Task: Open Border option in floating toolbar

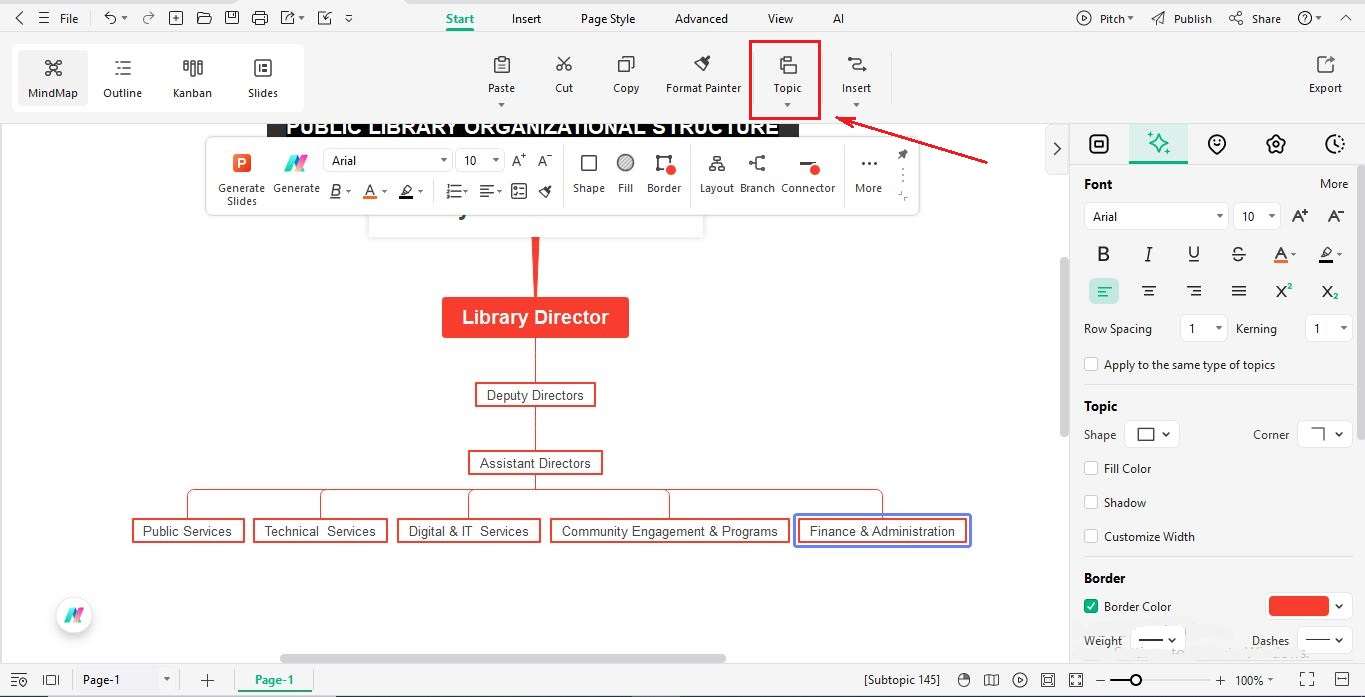Action: pyautogui.click(x=664, y=173)
